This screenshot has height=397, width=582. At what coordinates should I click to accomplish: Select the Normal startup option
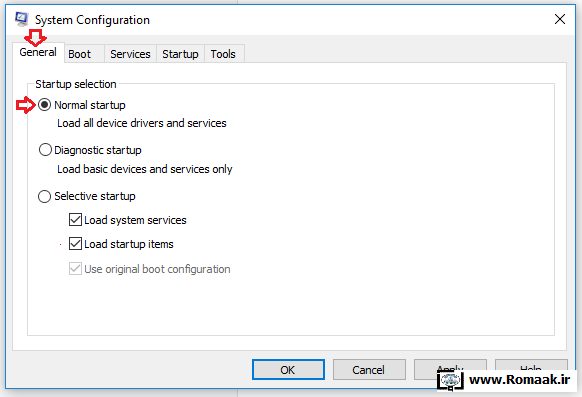(45, 105)
